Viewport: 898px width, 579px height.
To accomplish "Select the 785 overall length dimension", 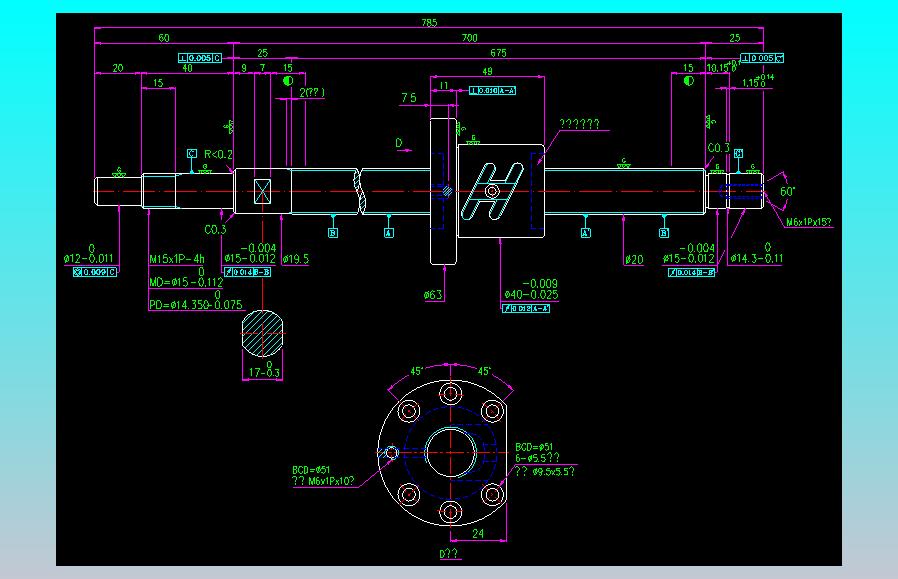I will click(429, 22).
